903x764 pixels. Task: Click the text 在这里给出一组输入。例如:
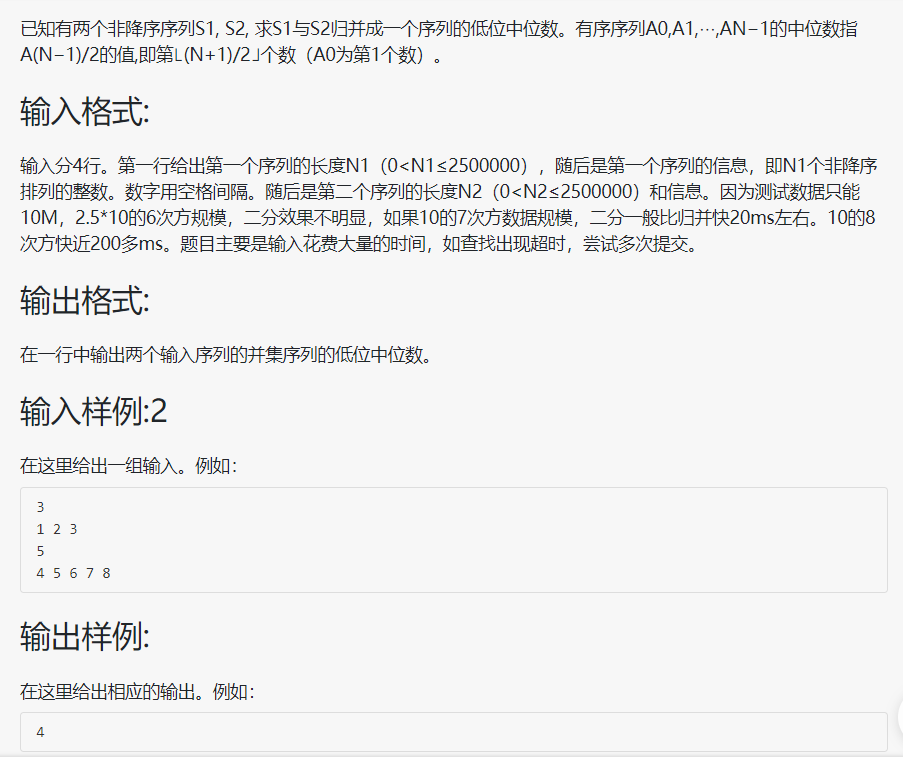[128, 465]
